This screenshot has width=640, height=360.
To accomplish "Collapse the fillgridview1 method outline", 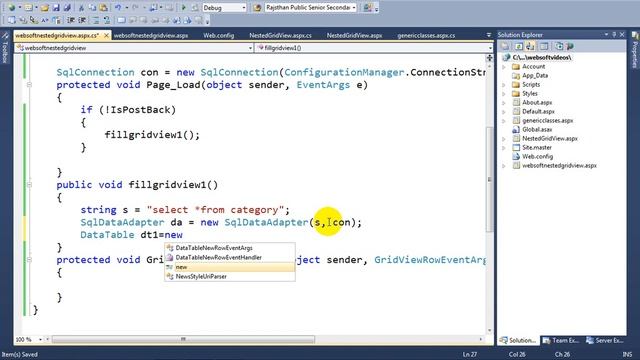I will coord(29,184).
